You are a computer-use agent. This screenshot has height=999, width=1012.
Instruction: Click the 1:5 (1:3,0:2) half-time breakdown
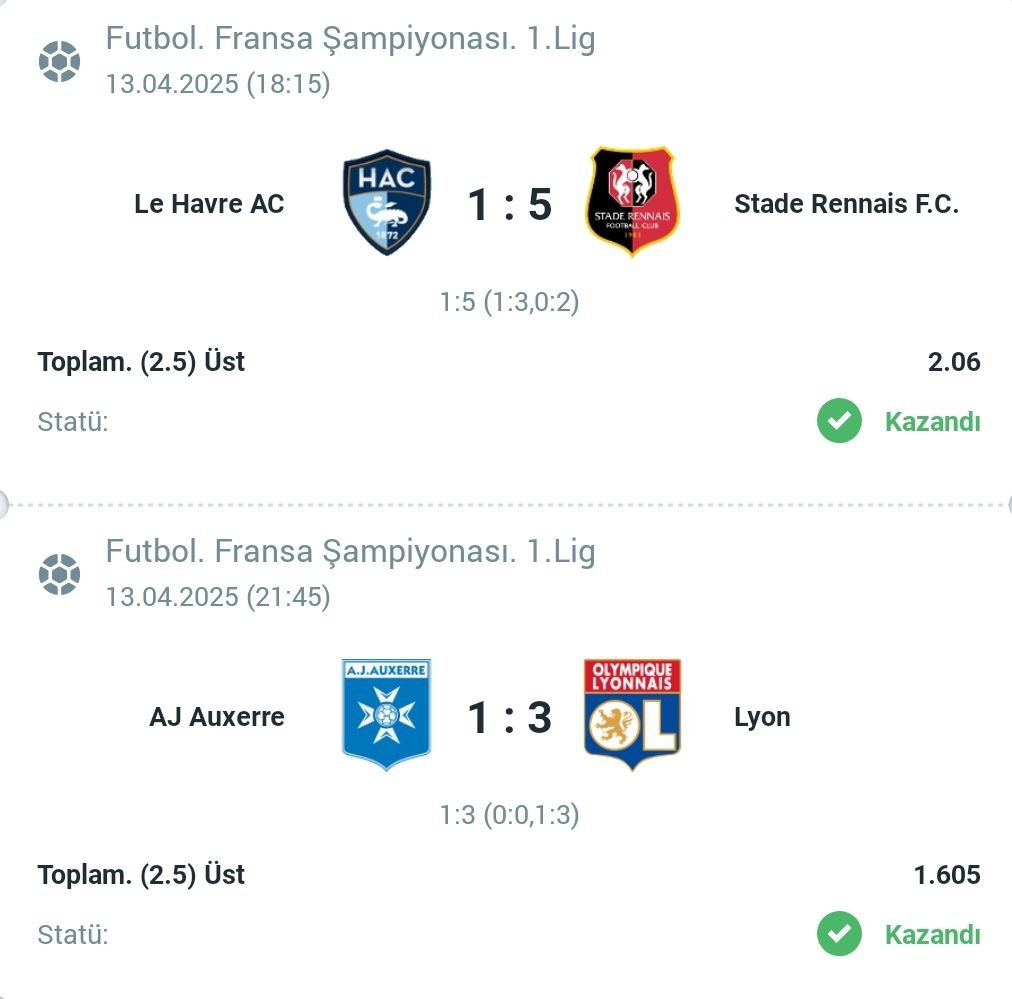click(509, 302)
